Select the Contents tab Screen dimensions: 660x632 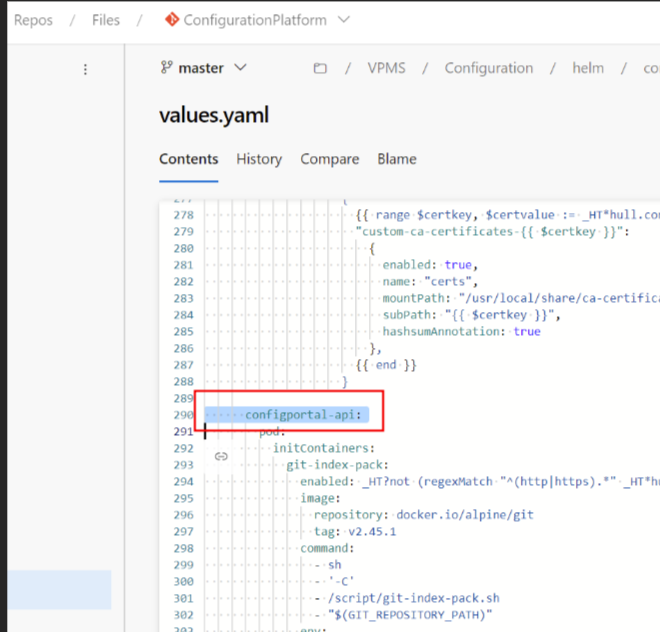188,159
